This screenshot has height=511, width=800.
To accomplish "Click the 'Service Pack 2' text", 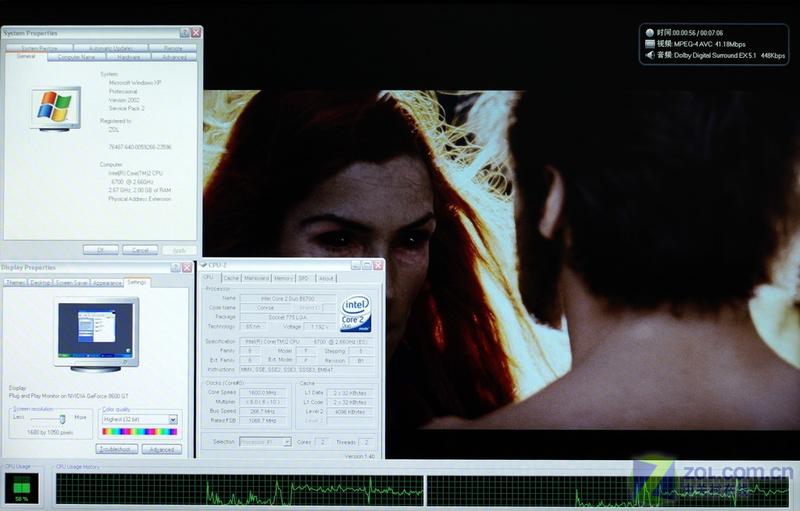I will pos(127,109).
